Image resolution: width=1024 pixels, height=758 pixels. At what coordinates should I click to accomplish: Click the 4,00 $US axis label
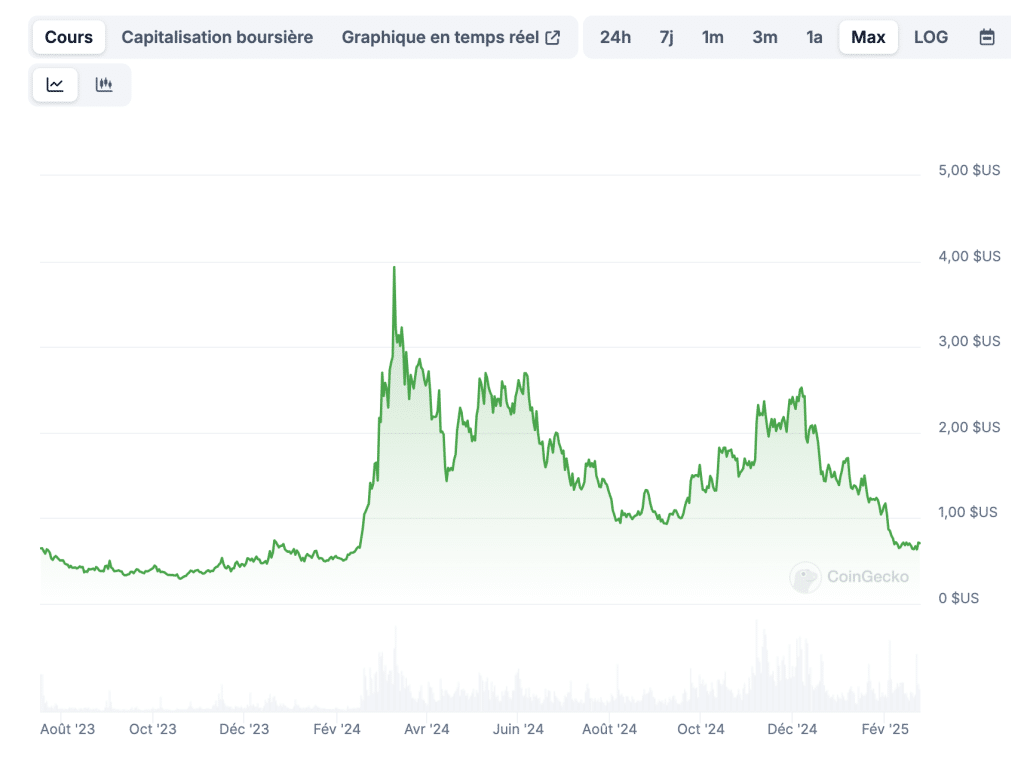[969, 256]
